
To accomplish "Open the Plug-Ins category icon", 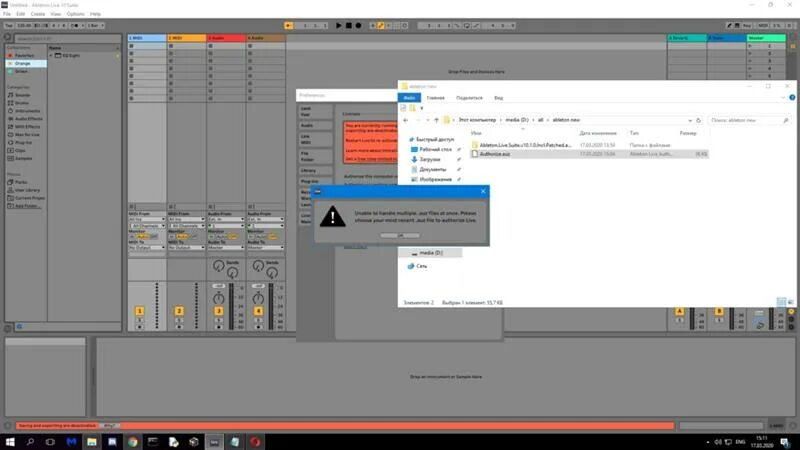I will coord(10,142).
